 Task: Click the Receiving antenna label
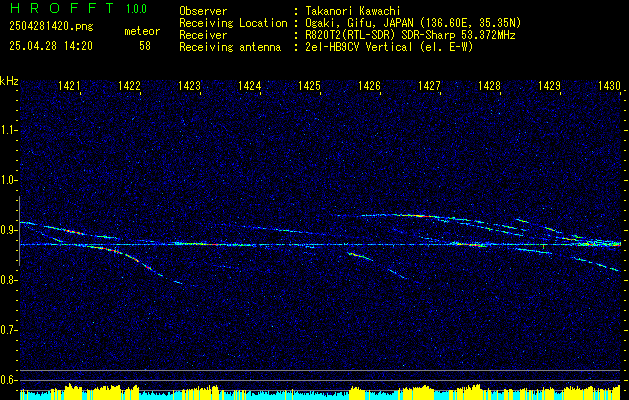[230, 47]
